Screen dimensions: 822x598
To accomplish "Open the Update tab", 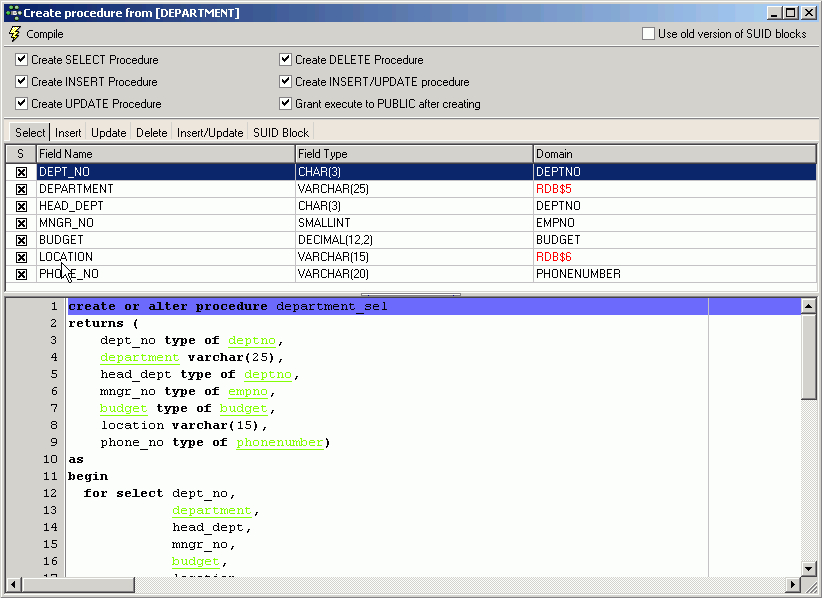I will 109,133.
